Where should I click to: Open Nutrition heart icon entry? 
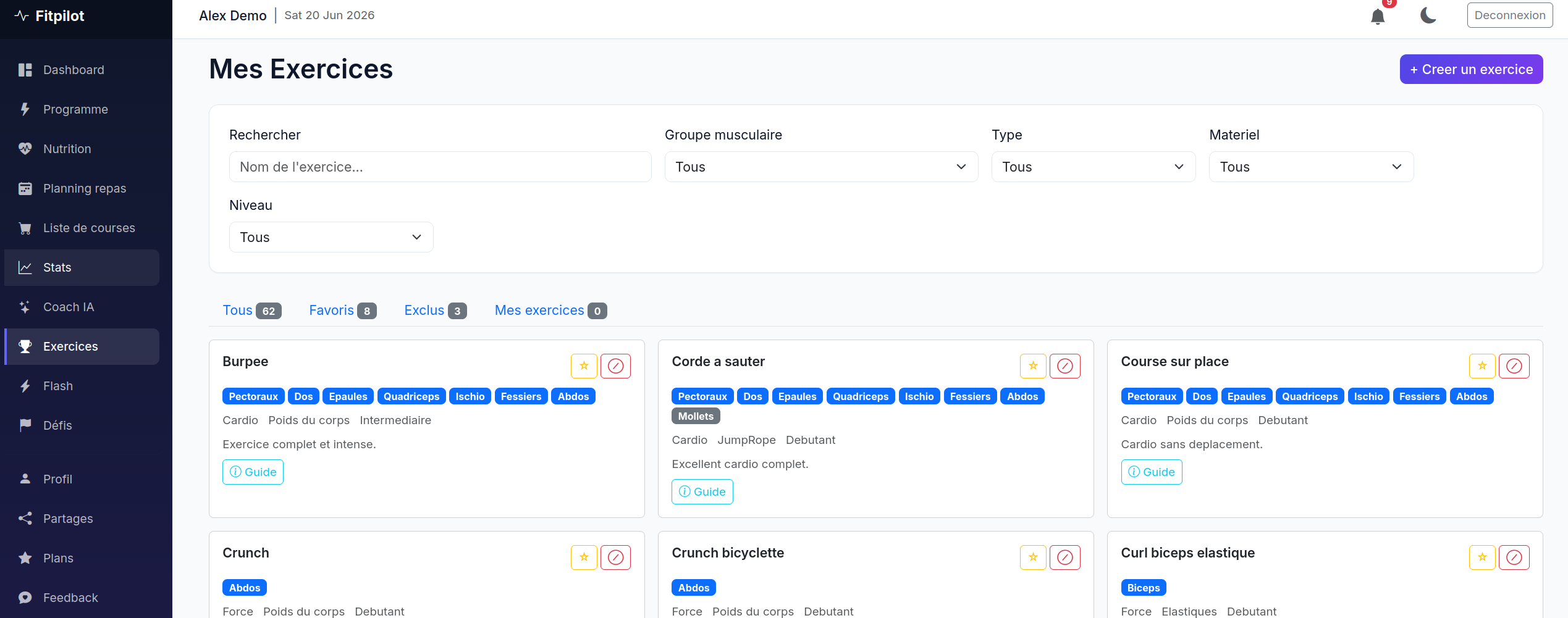click(x=82, y=149)
